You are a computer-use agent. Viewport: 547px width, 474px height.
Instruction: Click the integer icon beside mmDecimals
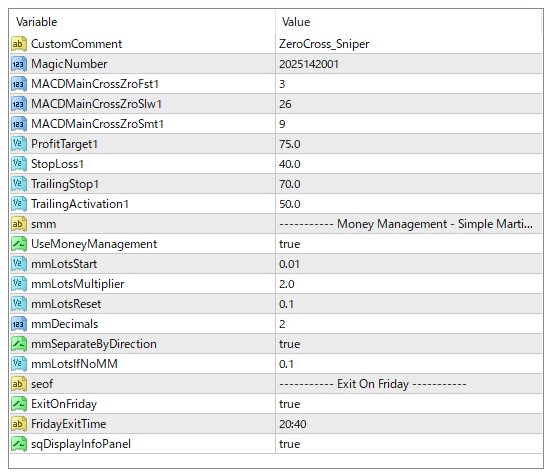19,324
